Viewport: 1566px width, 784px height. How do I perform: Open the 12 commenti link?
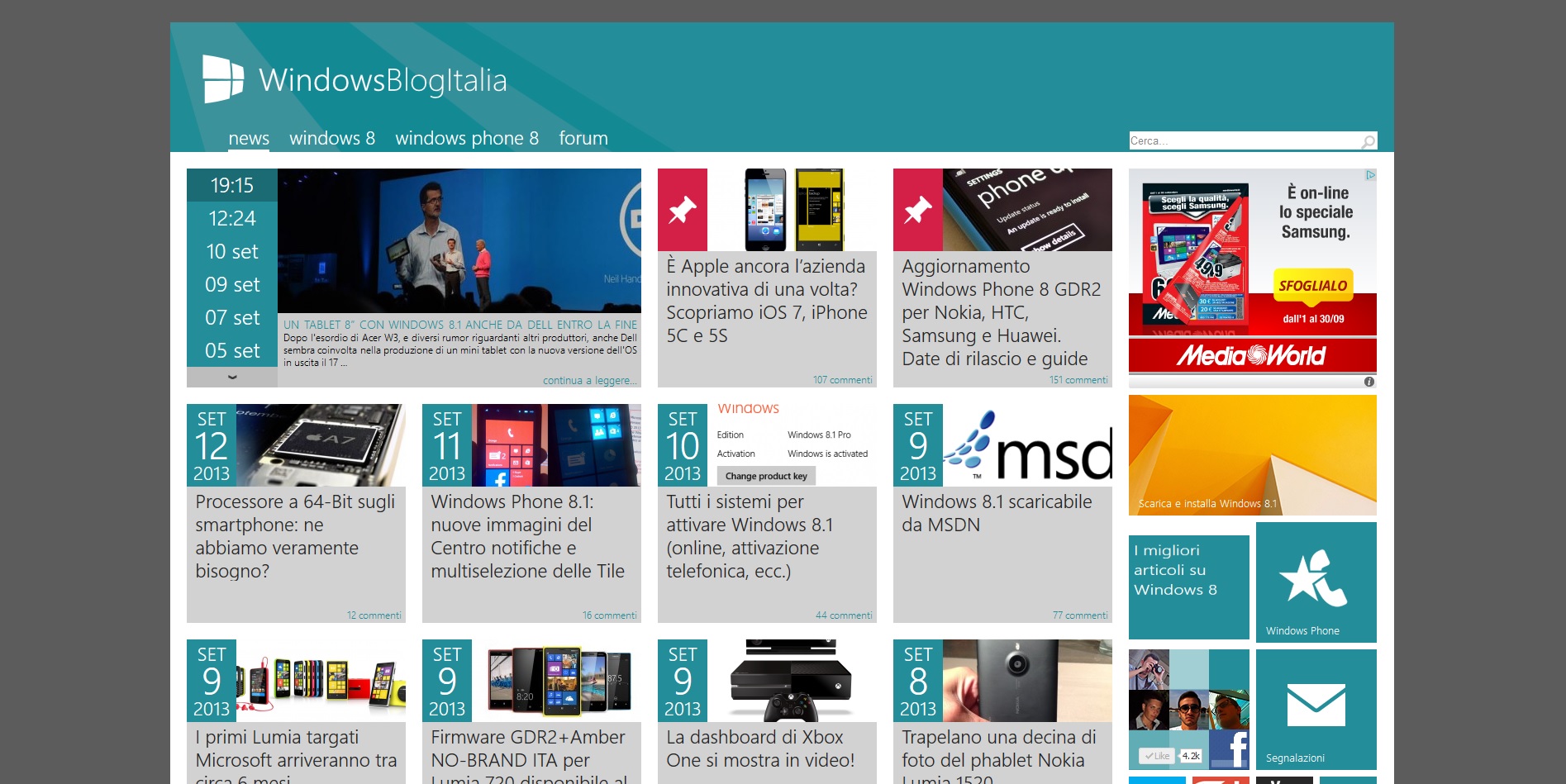point(374,615)
